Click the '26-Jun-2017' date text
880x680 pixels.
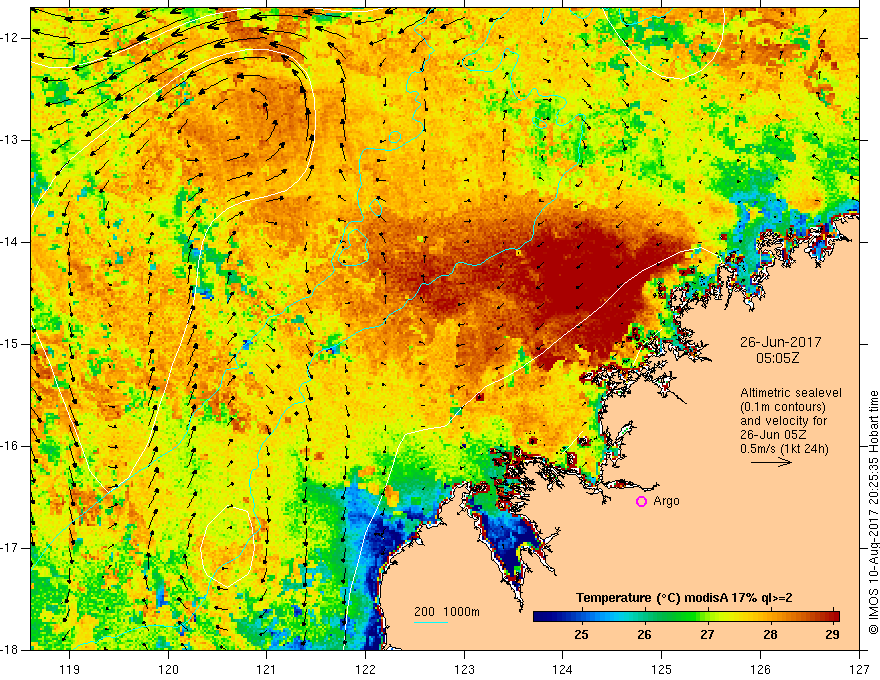[x=780, y=342]
